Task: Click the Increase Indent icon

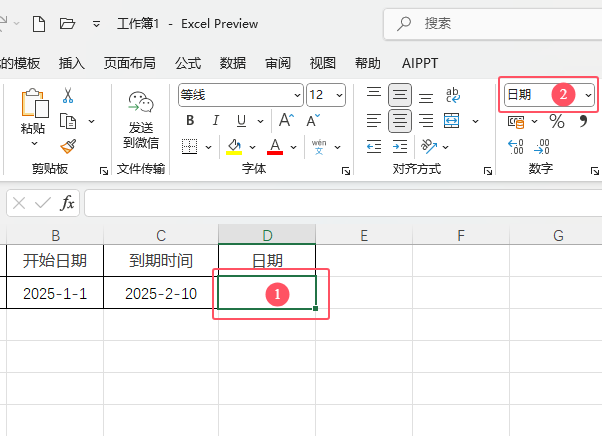Action: pos(400,147)
